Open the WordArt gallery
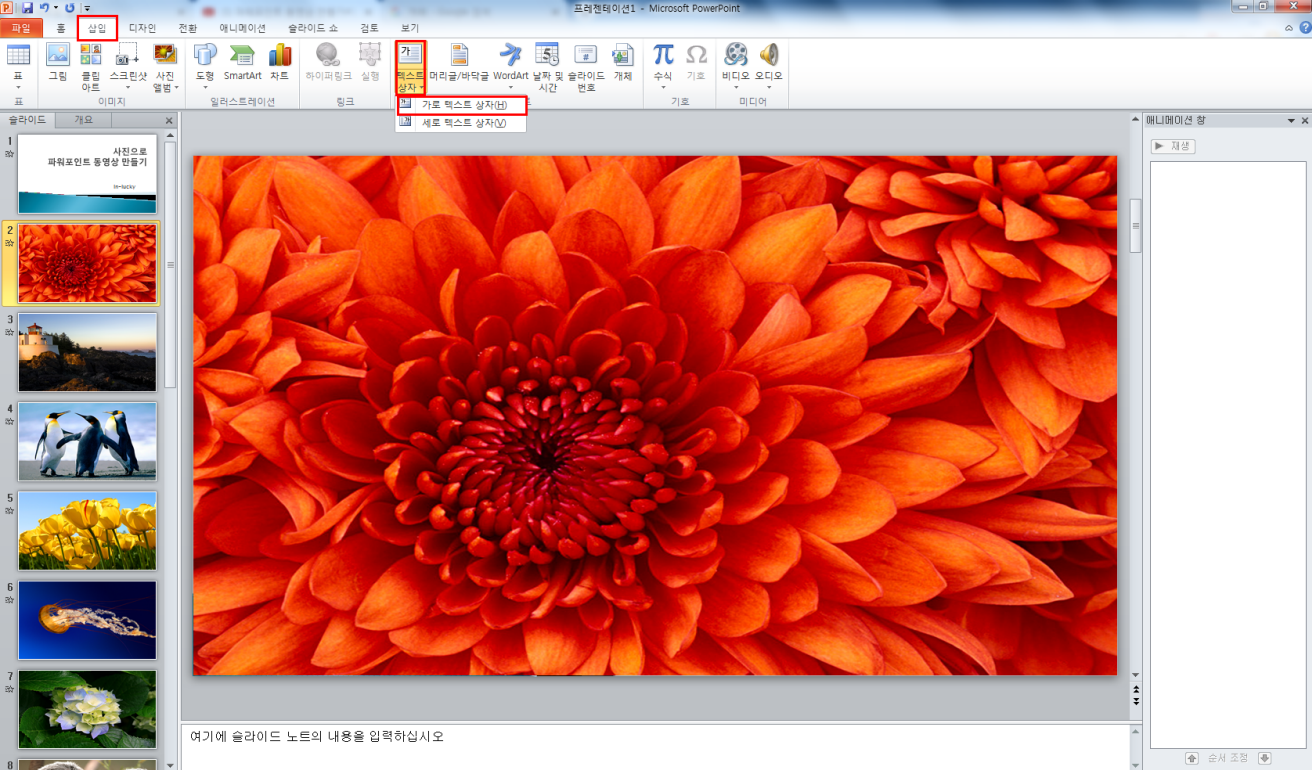This screenshot has width=1312, height=770. pos(510,55)
